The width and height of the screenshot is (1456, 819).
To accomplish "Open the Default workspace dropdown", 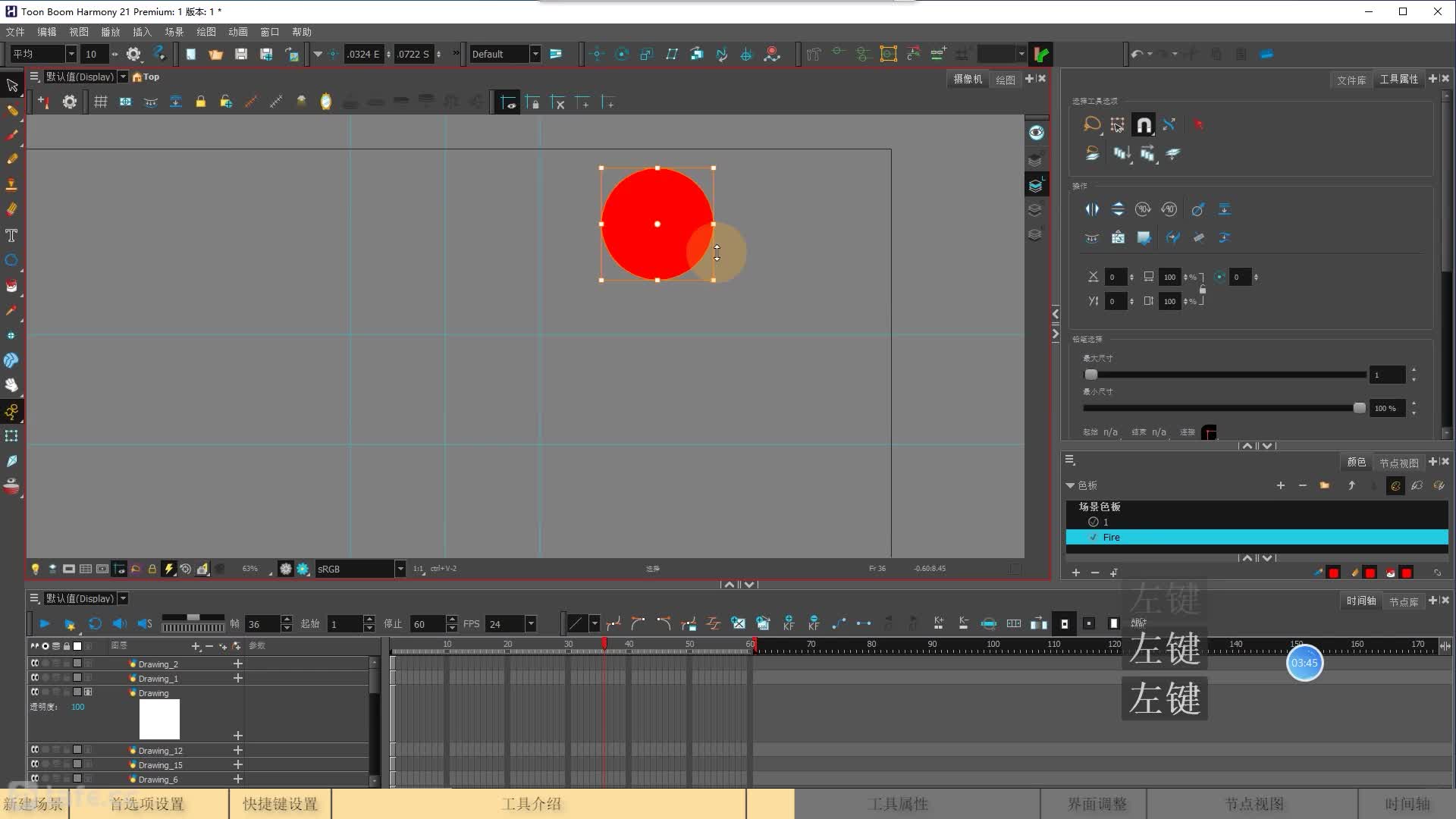I will tap(535, 54).
